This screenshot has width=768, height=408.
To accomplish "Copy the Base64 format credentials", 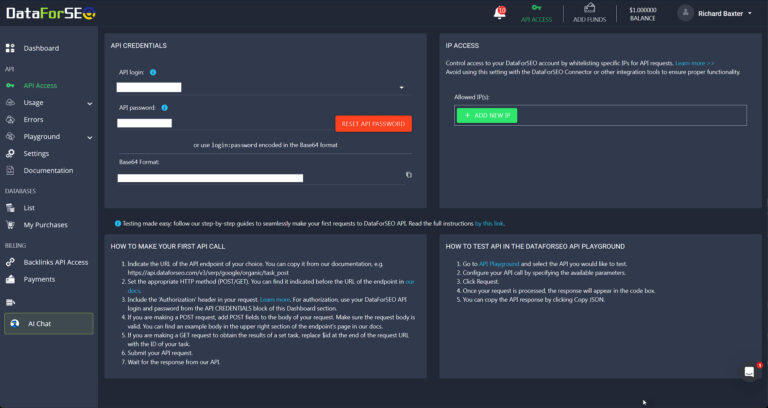I will pos(408,175).
